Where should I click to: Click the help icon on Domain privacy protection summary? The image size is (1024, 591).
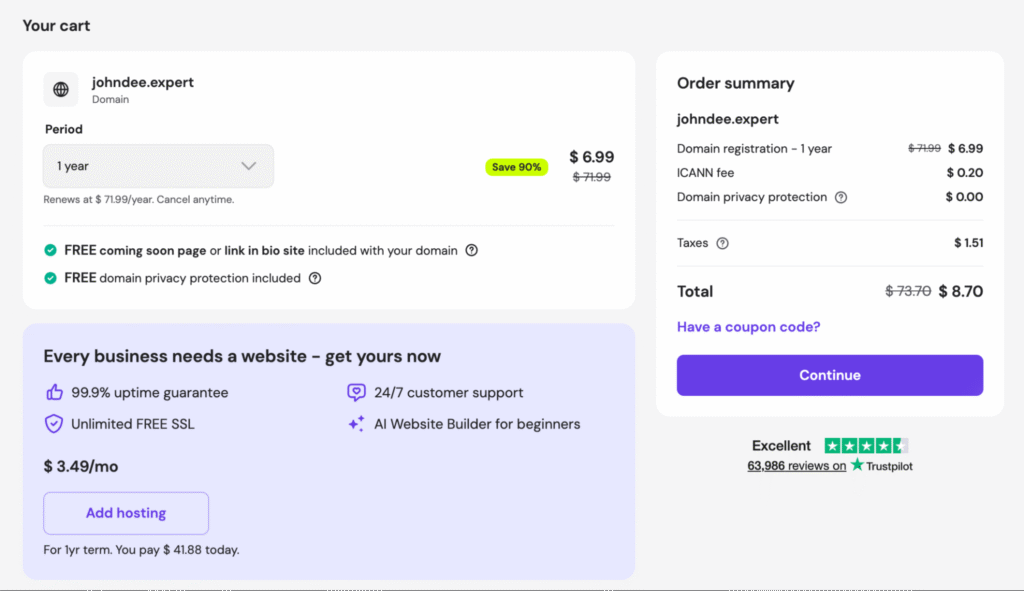click(x=841, y=197)
